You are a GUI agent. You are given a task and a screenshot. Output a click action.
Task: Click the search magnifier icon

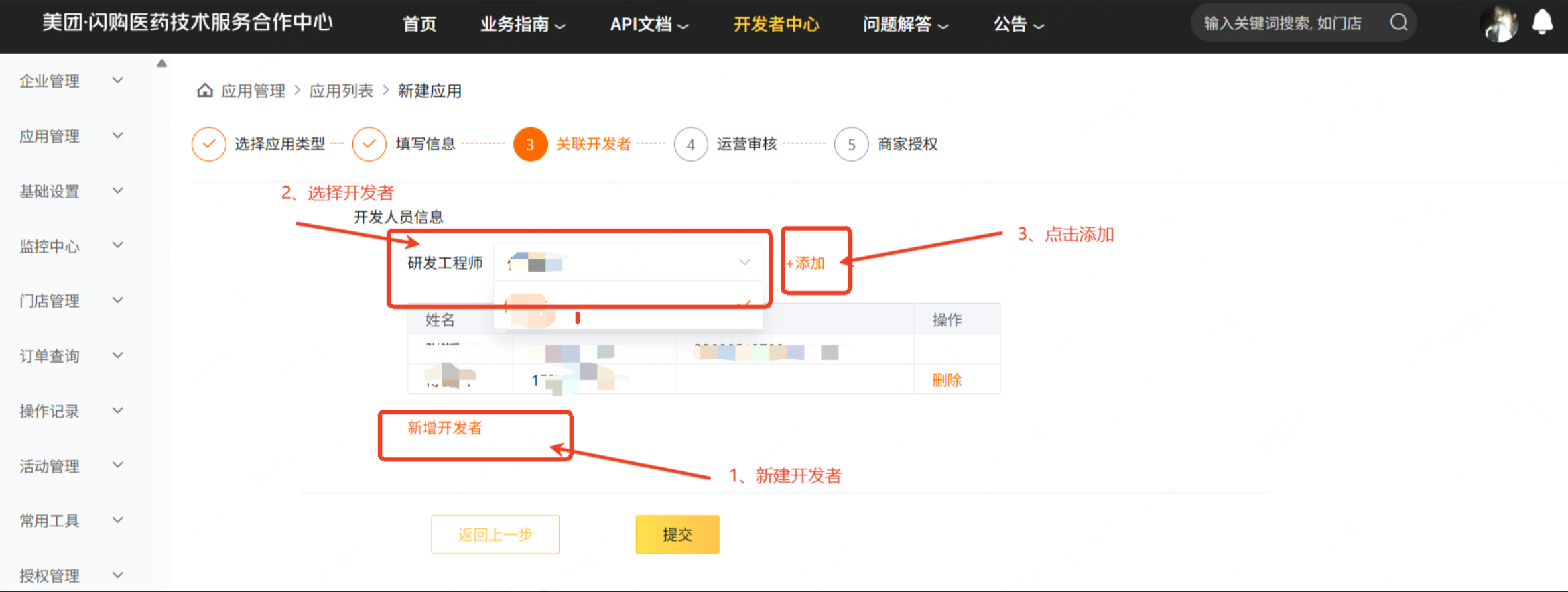1399,23
